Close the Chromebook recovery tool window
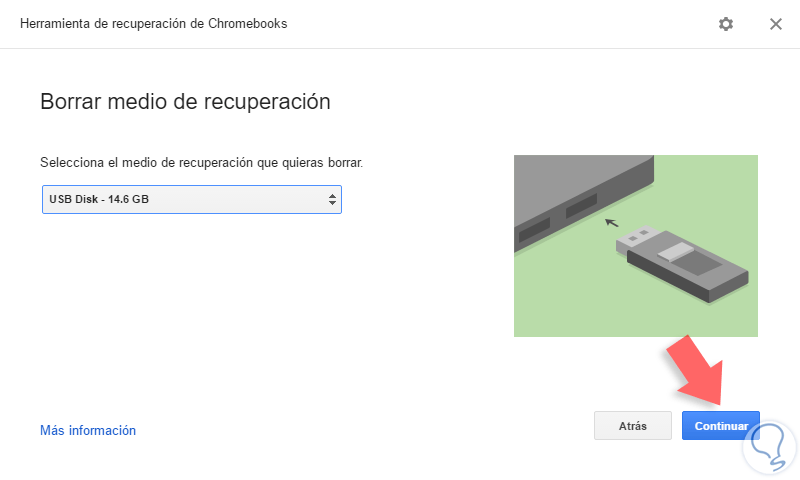 tap(776, 24)
